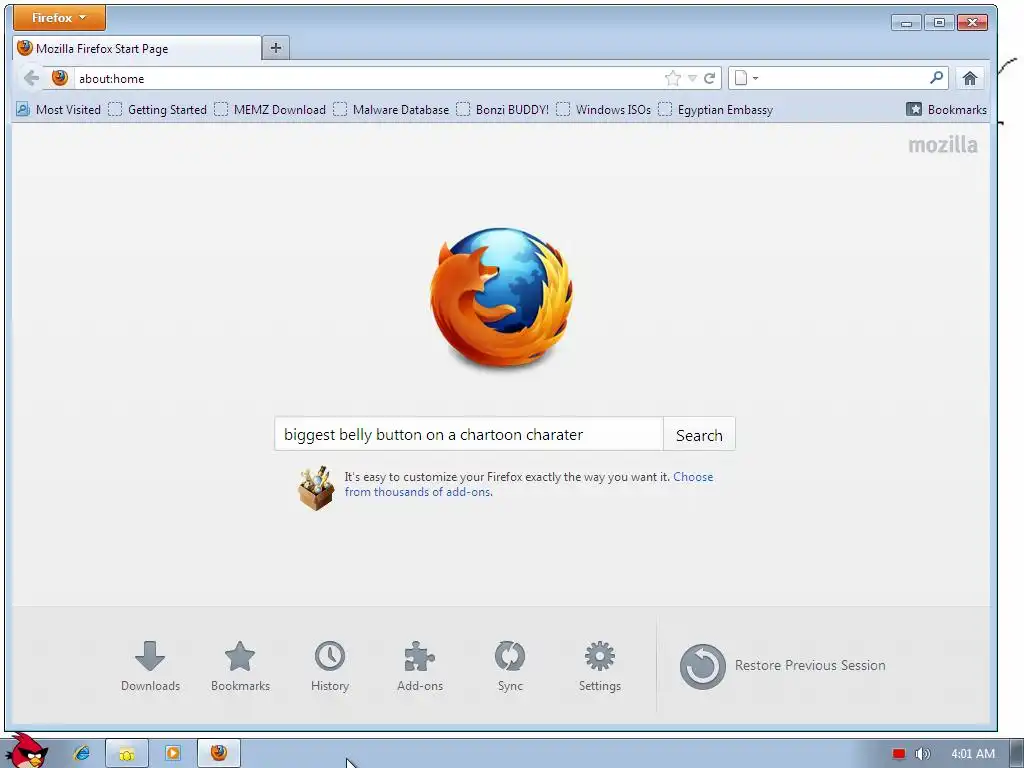Click the red flag tray icon
Image resolution: width=1024 pixels, height=768 pixels.
pyautogui.click(x=899, y=754)
